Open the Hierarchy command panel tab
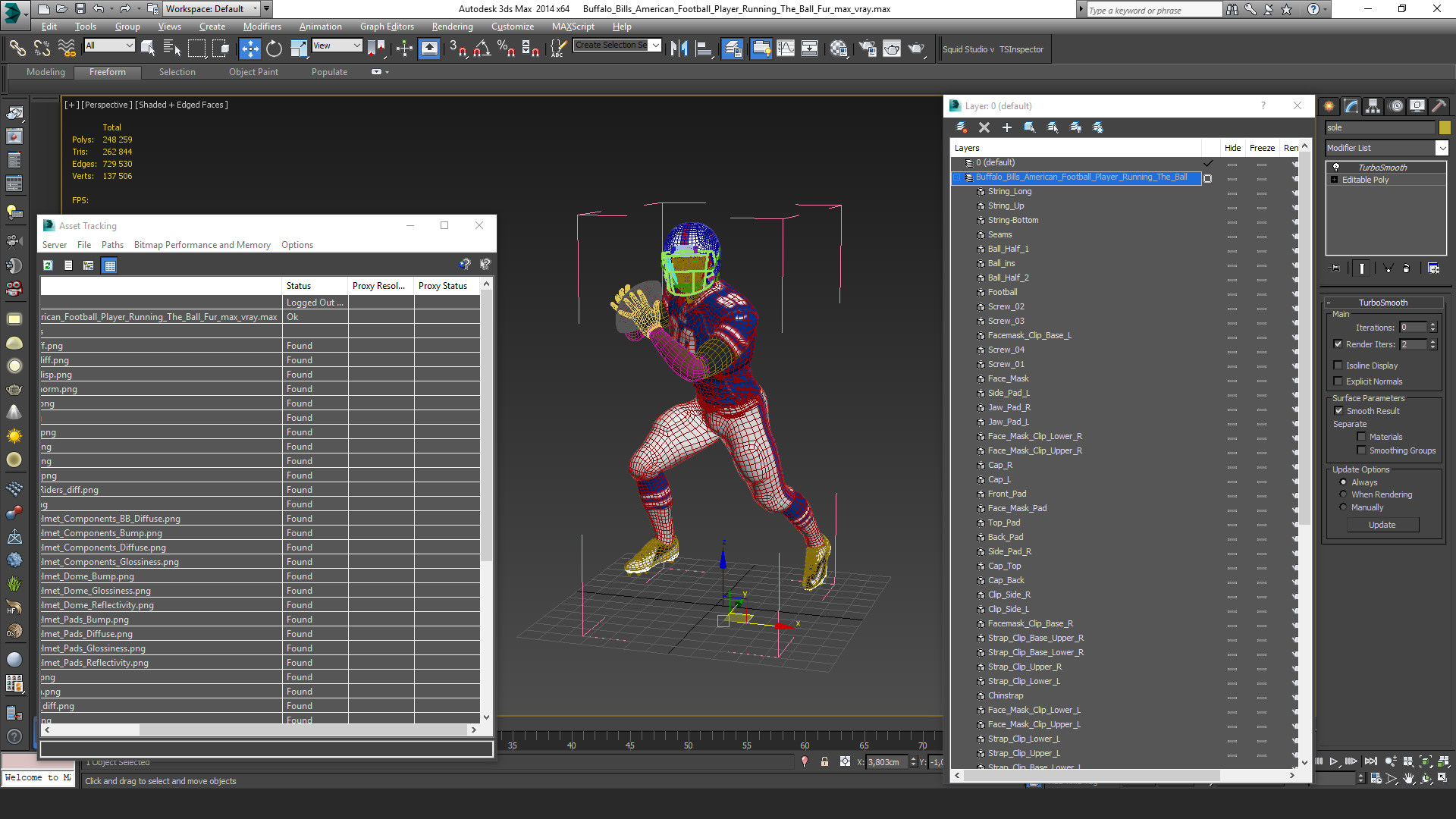Viewport: 1456px width, 819px height. coord(1373,106)
